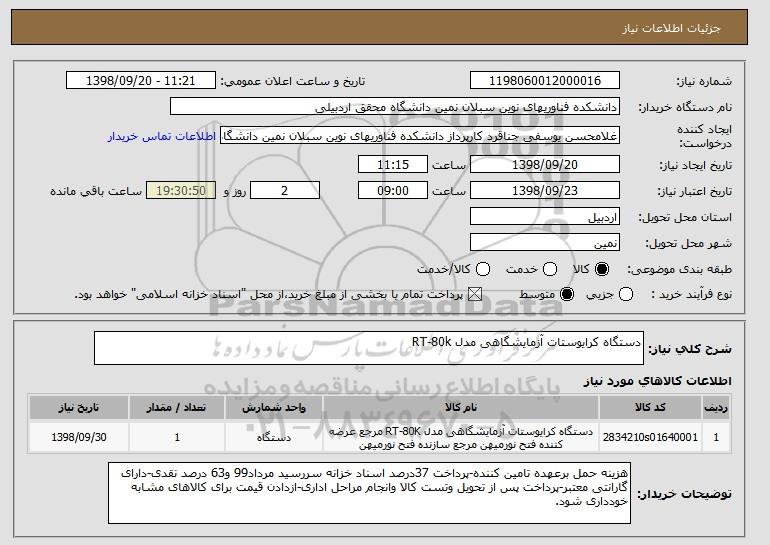Click the general description box RT-80k
The width and height of the screenshot is (770, 545).
[x=369, y=348]
